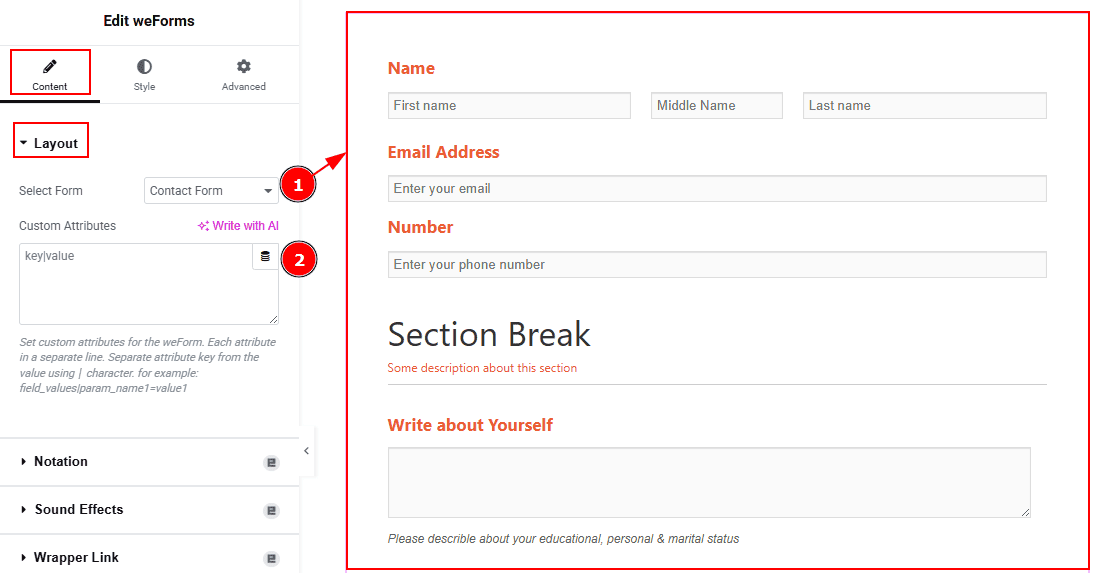Viewport: 1096px width, 573px height.
Task: Expand the Sound Effects section
Action: click(x=79, y=509)
